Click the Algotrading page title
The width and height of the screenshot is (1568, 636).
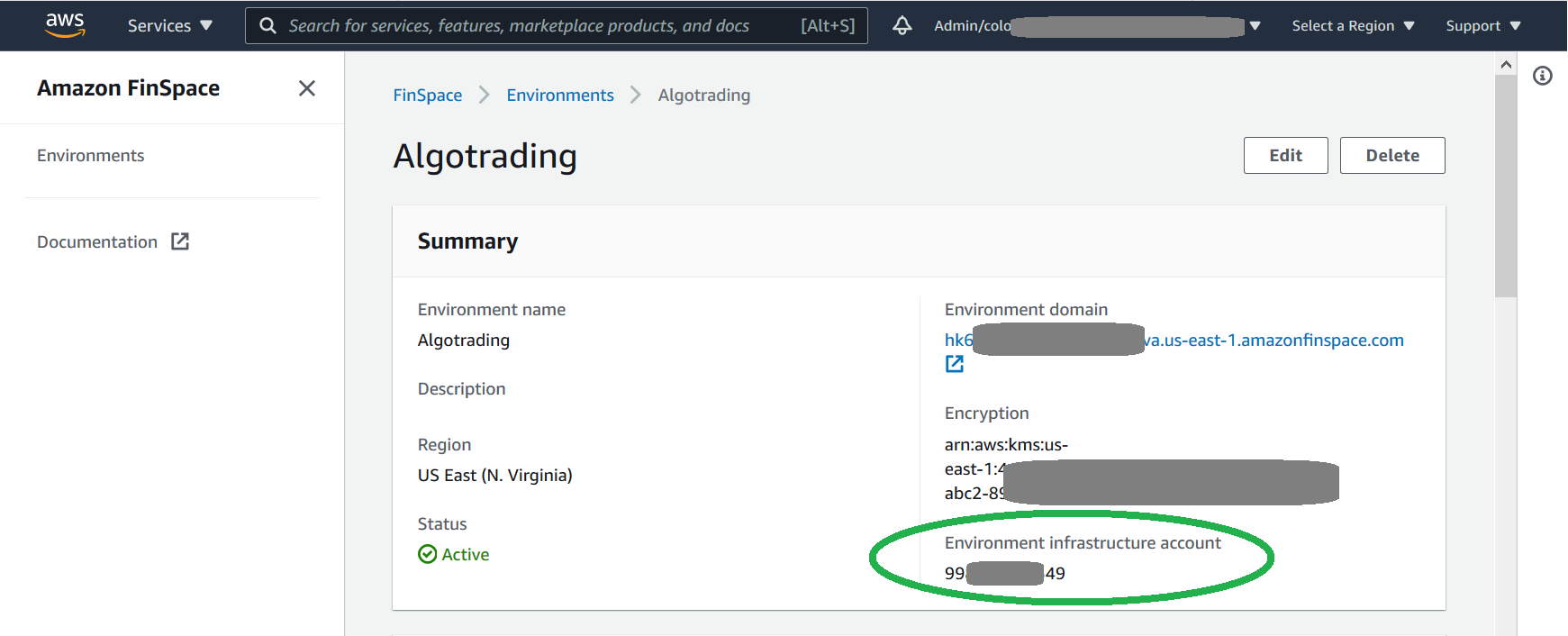click(x=485, y=157)
